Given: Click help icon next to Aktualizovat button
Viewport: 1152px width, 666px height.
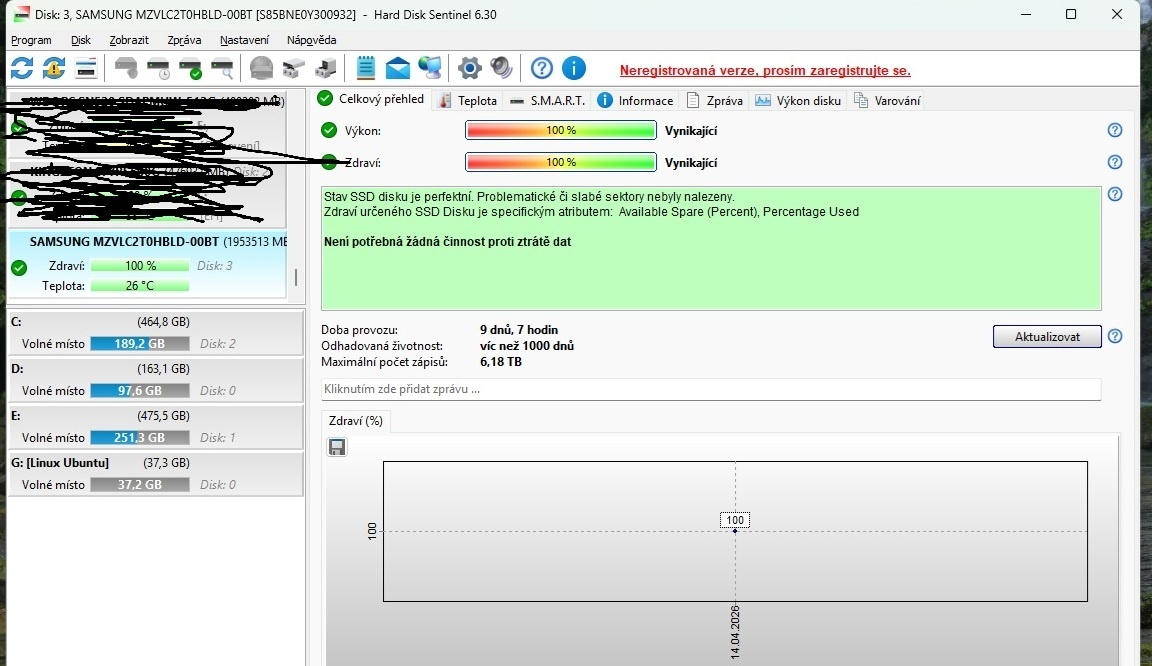Looking at the screenshot, I should [x=1115, y=336].
